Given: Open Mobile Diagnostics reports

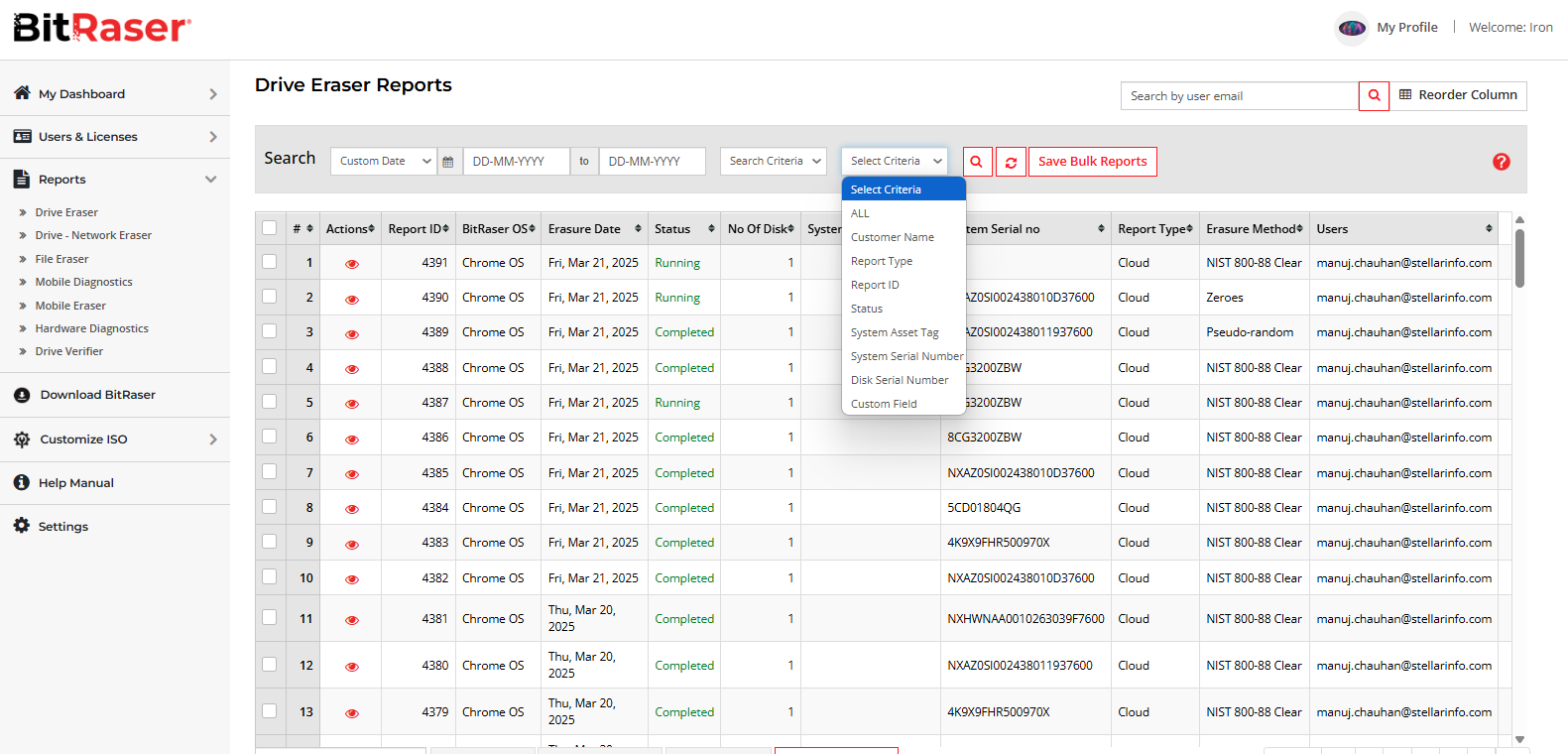Looking at the screenshot, I should (83, 282).
